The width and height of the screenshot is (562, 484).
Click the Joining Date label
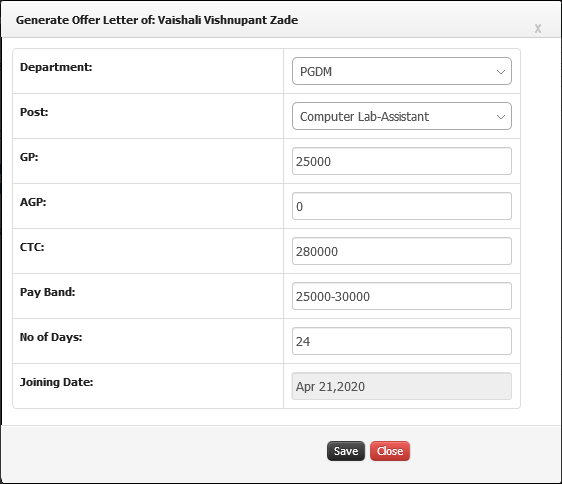tap(57, 382)
